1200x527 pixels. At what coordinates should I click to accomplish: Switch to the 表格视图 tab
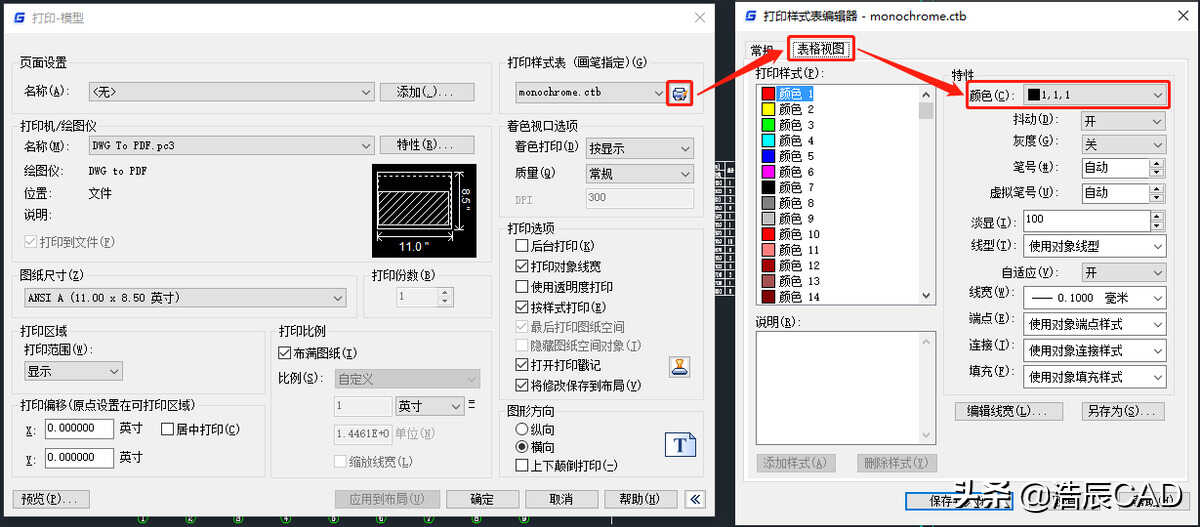coord(820,49)
